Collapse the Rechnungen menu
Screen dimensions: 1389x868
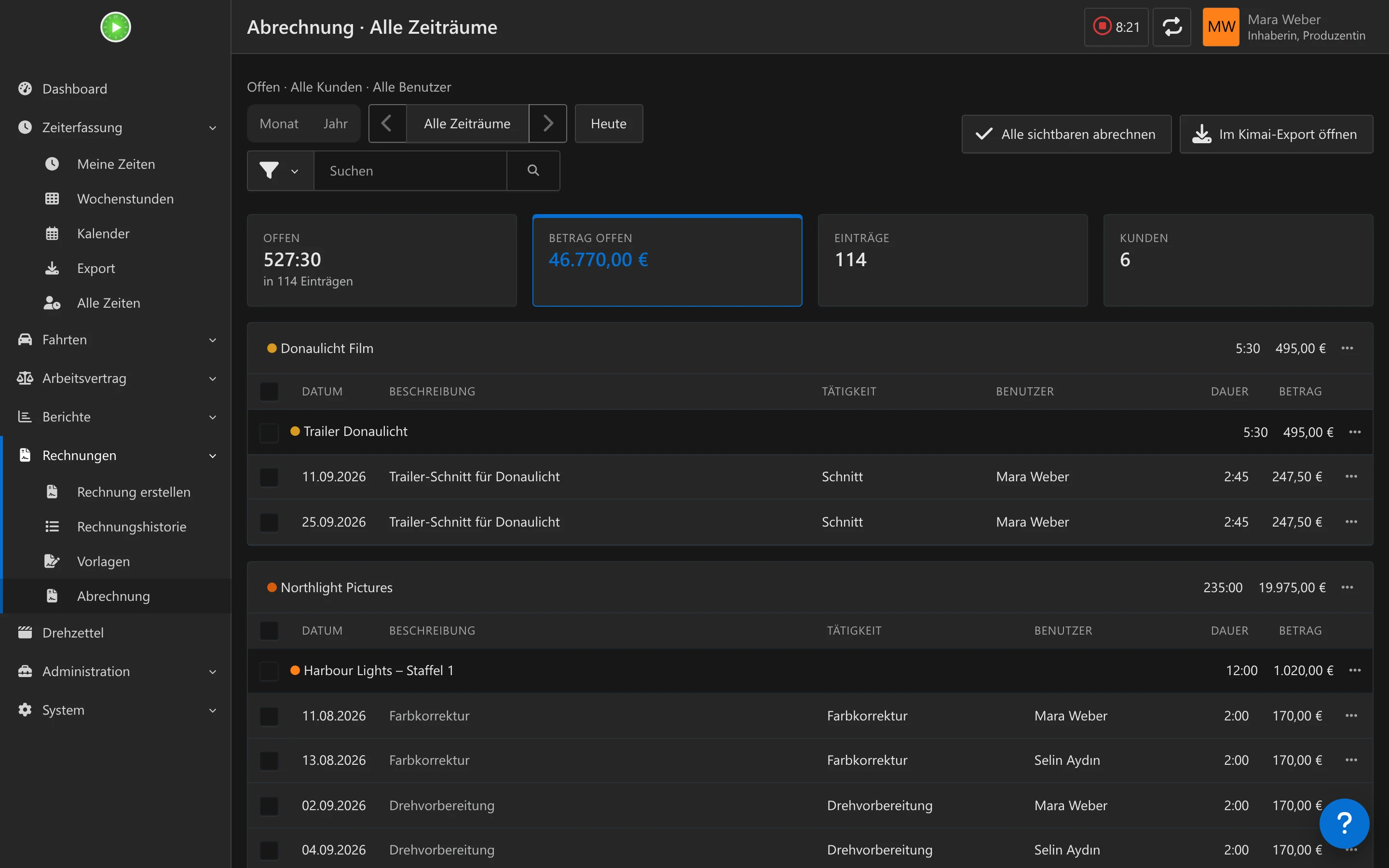point(115,455)
